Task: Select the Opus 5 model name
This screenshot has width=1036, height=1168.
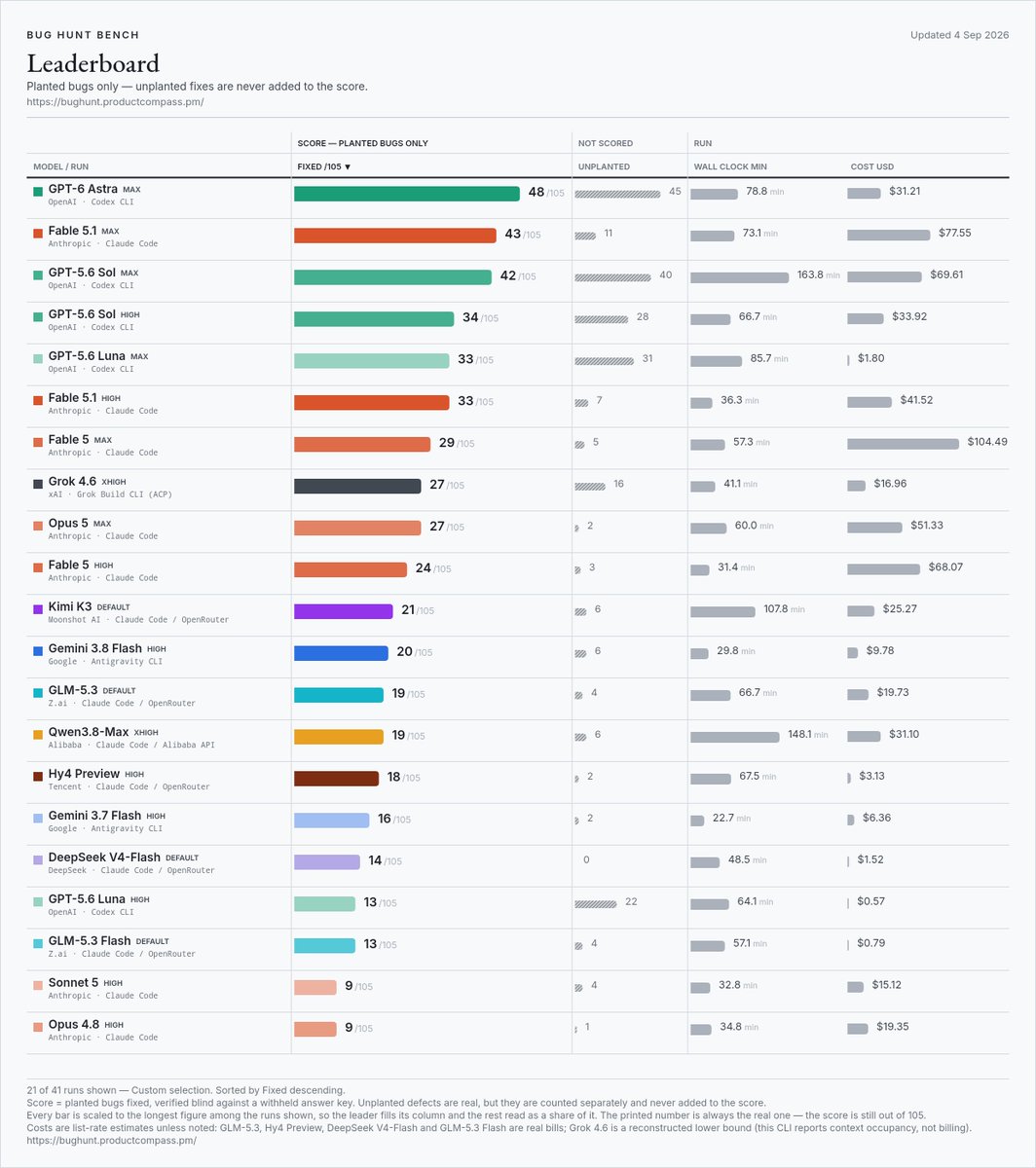Action: pyautogui.click(x=68, y=524)
